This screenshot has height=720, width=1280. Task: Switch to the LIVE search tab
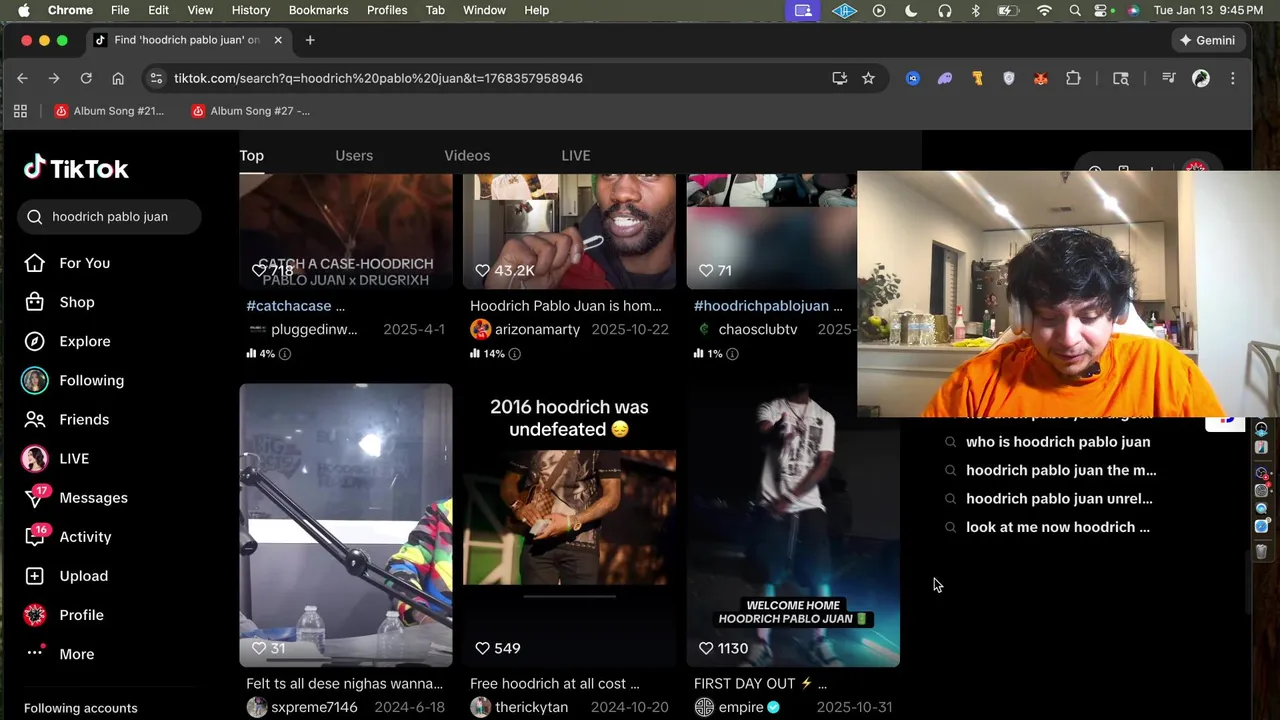point(576,155)
